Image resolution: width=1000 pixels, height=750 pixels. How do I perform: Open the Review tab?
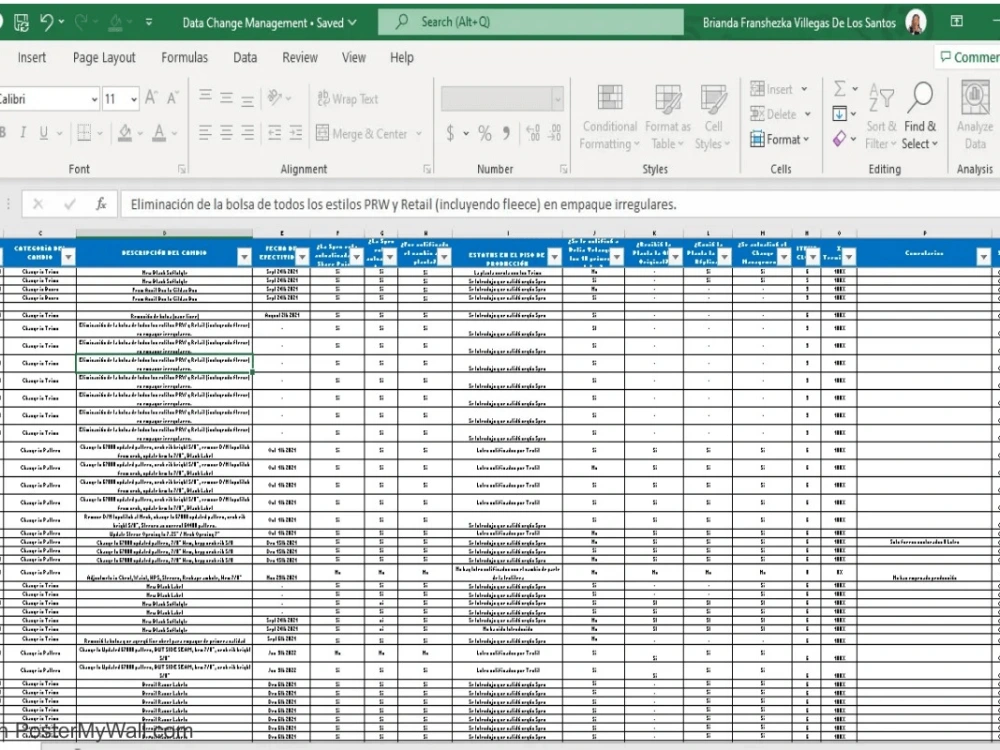300,57
